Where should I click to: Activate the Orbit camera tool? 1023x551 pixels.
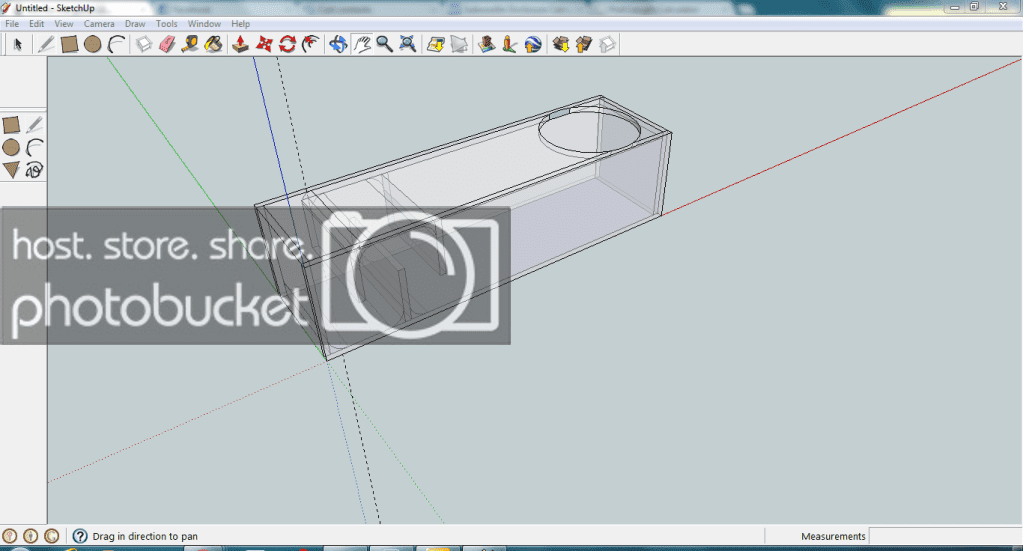tap(338, 44)
